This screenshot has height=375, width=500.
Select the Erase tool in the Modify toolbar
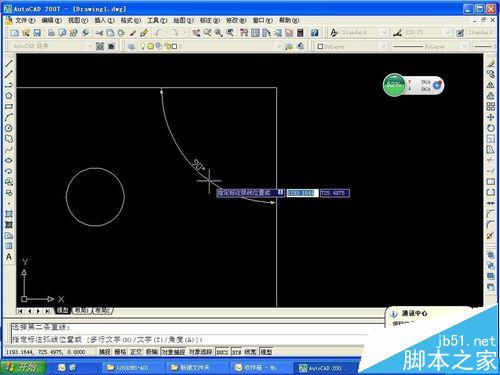coord(491,63)
